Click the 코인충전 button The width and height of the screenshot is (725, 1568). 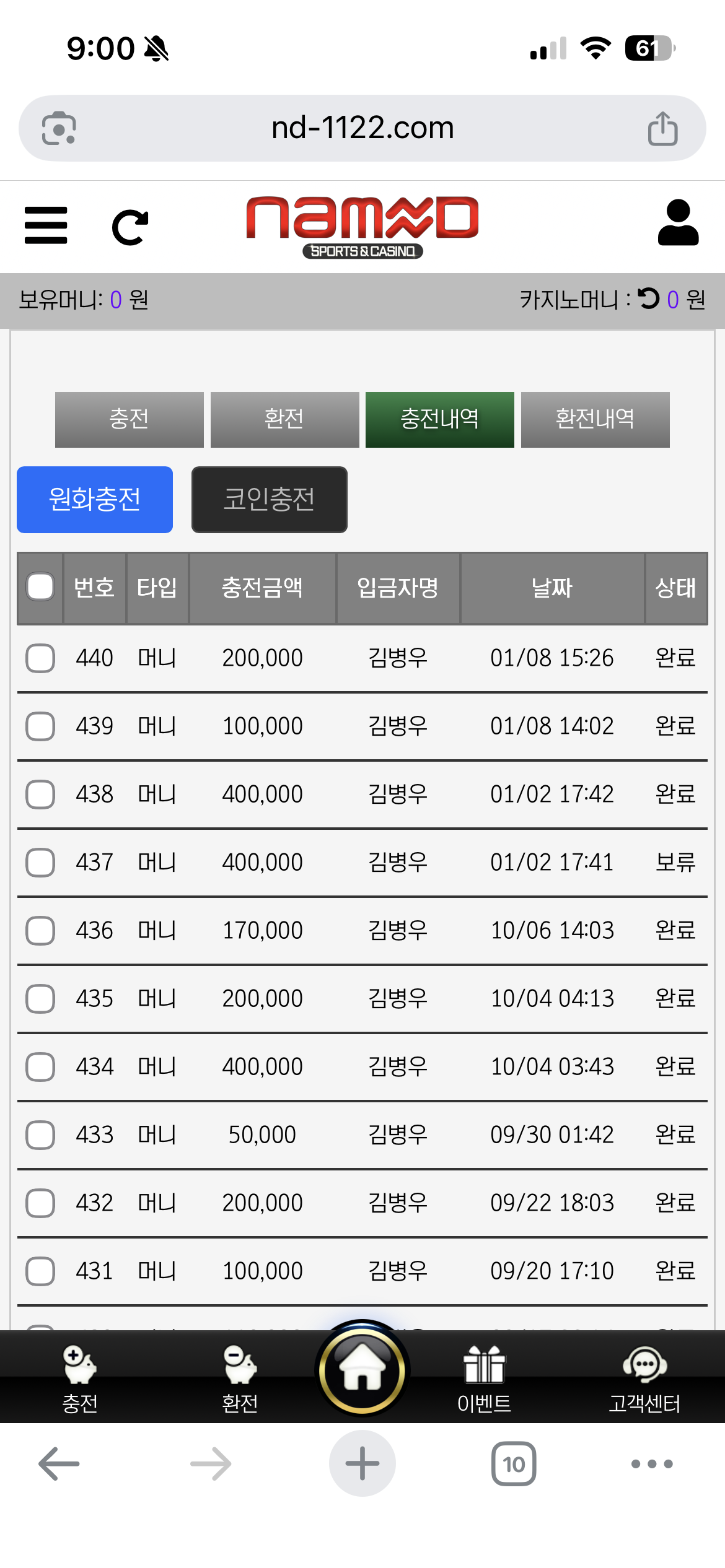tap(269, 499)
